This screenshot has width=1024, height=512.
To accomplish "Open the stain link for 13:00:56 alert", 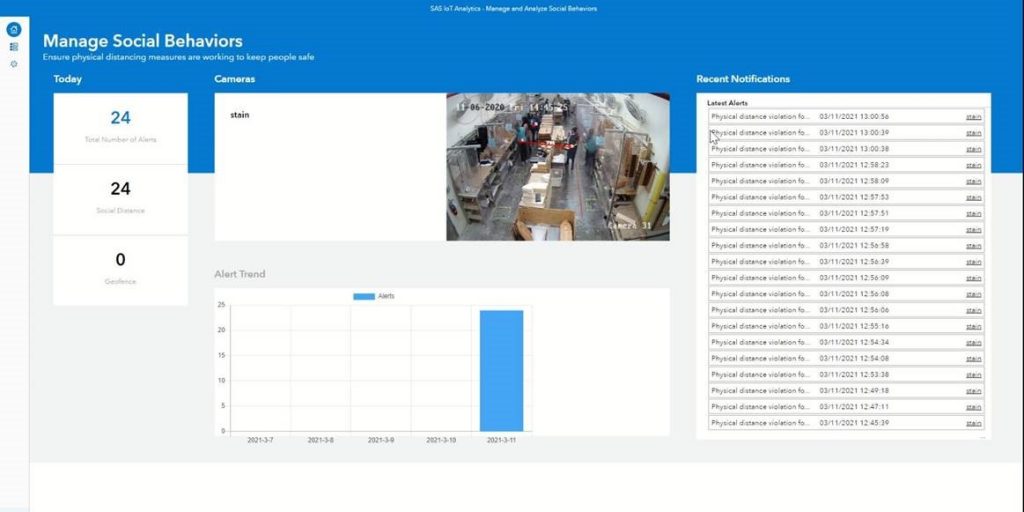I will (x=973, y=117).
